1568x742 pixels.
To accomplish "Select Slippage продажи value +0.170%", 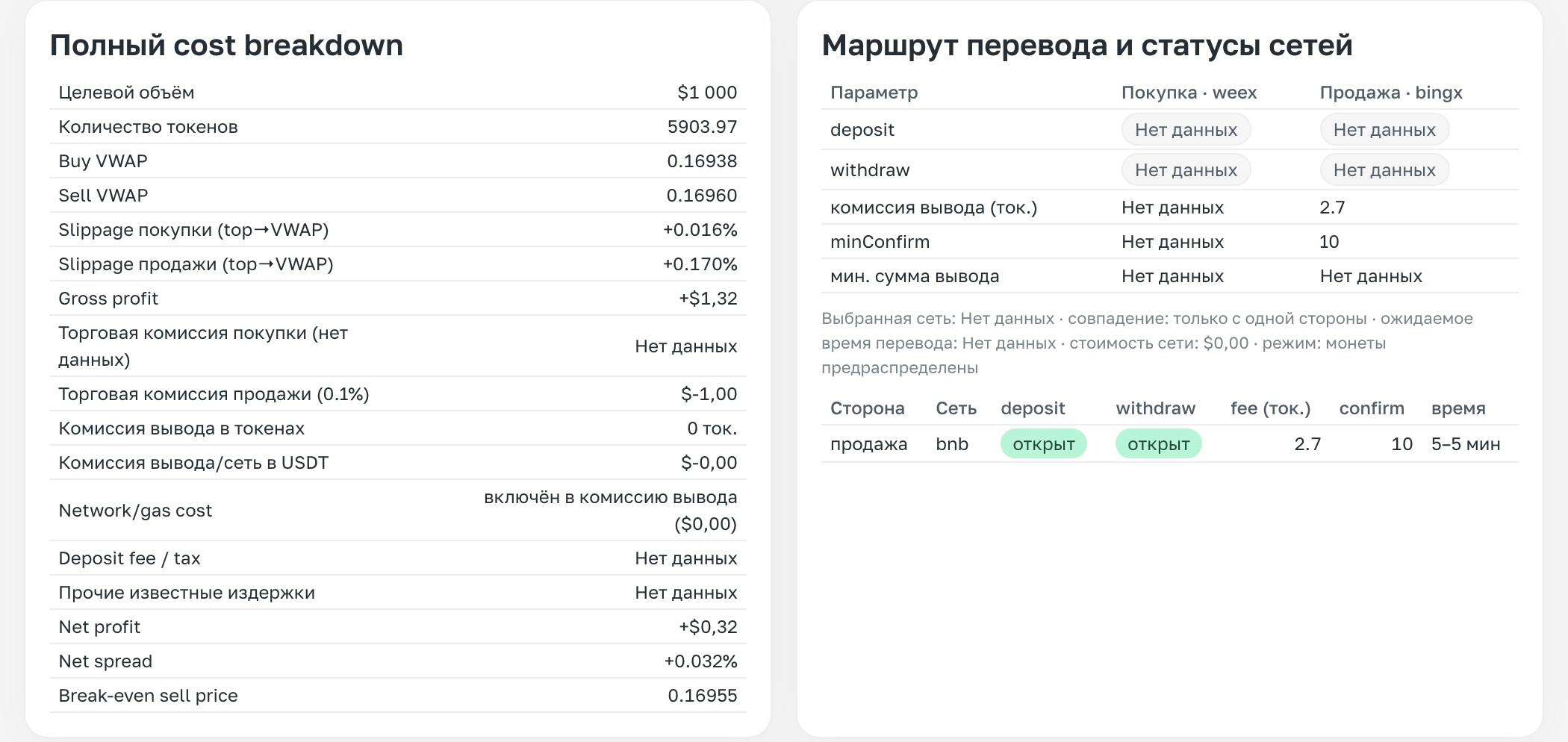I will (700, 264).
